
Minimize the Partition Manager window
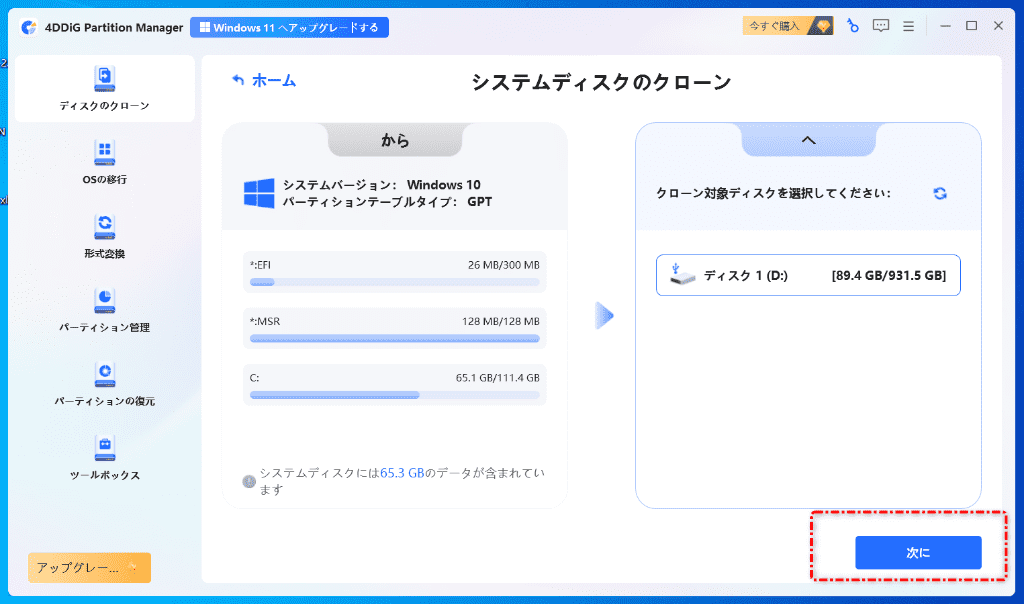click(x=945, y=26)
